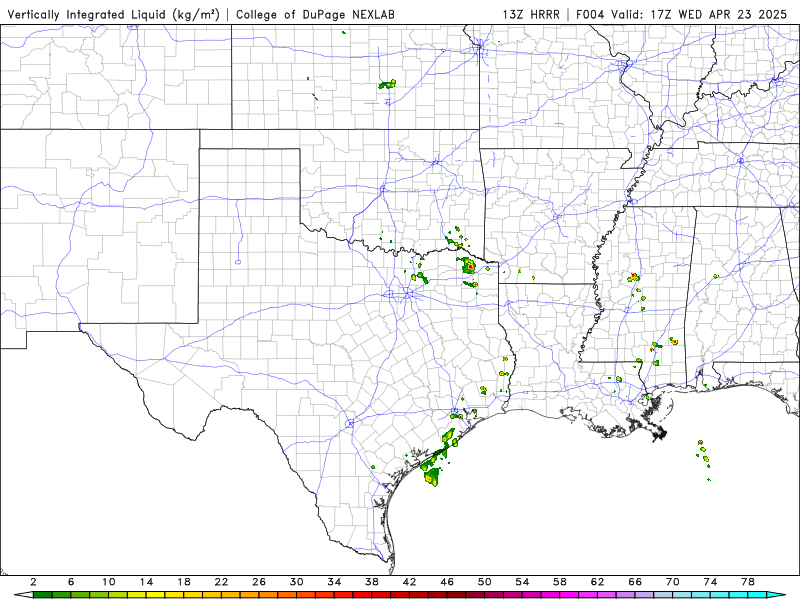Click the "College of DuPage NEXLAB" label

coord(315,14)
